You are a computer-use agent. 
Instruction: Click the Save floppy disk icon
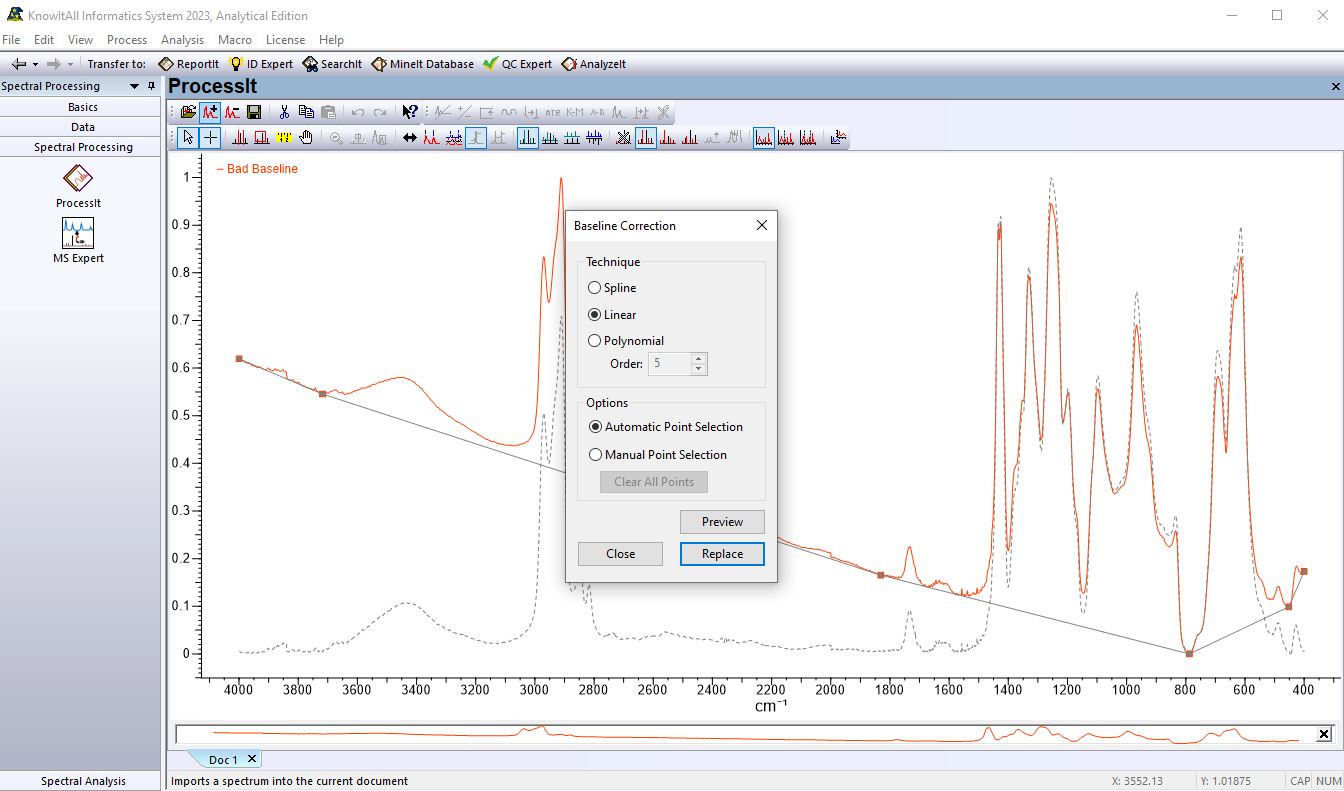click(254, 112)
